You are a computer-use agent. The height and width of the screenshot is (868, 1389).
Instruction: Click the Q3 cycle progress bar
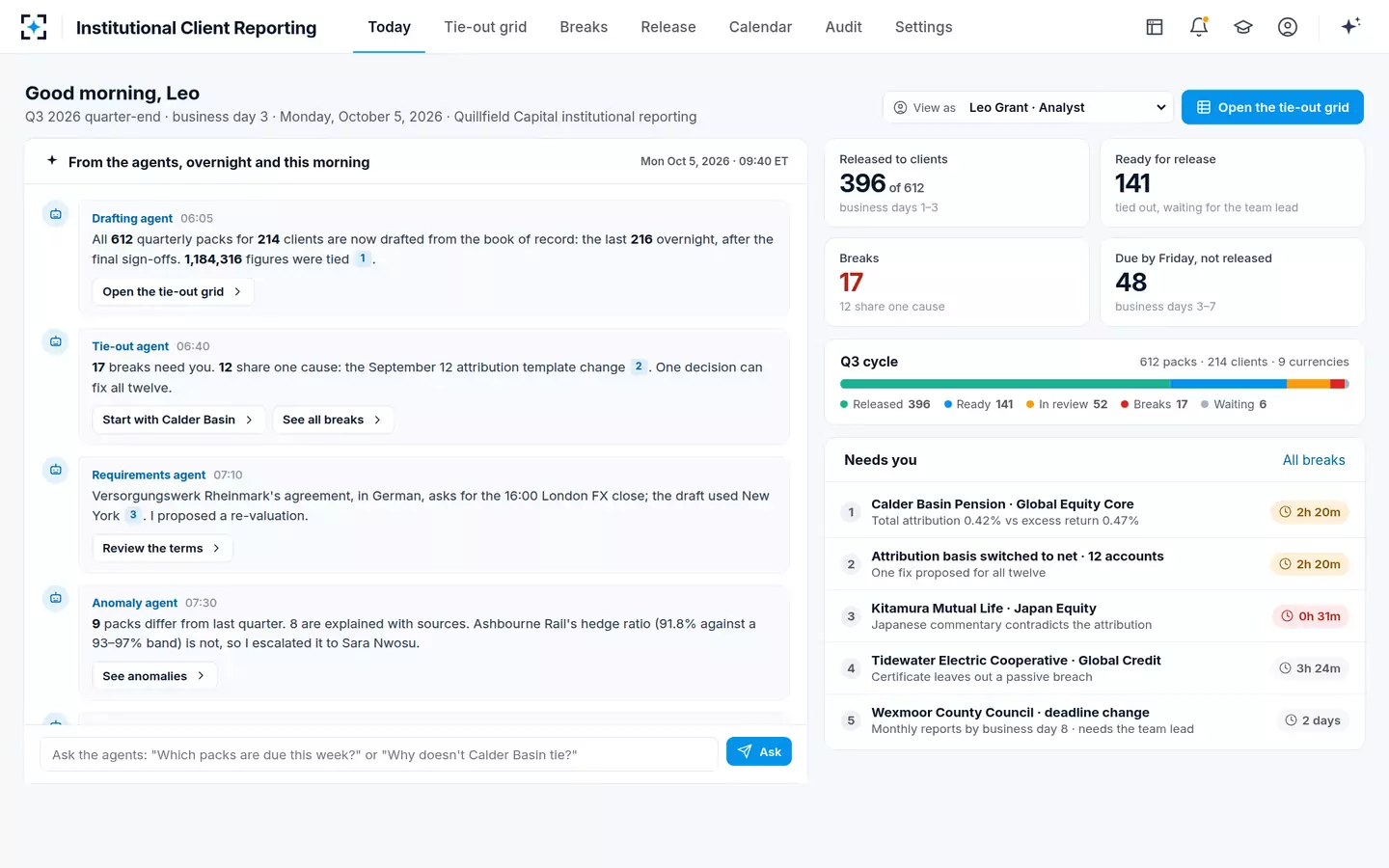pyautogui.click(x=1094, y=384)
